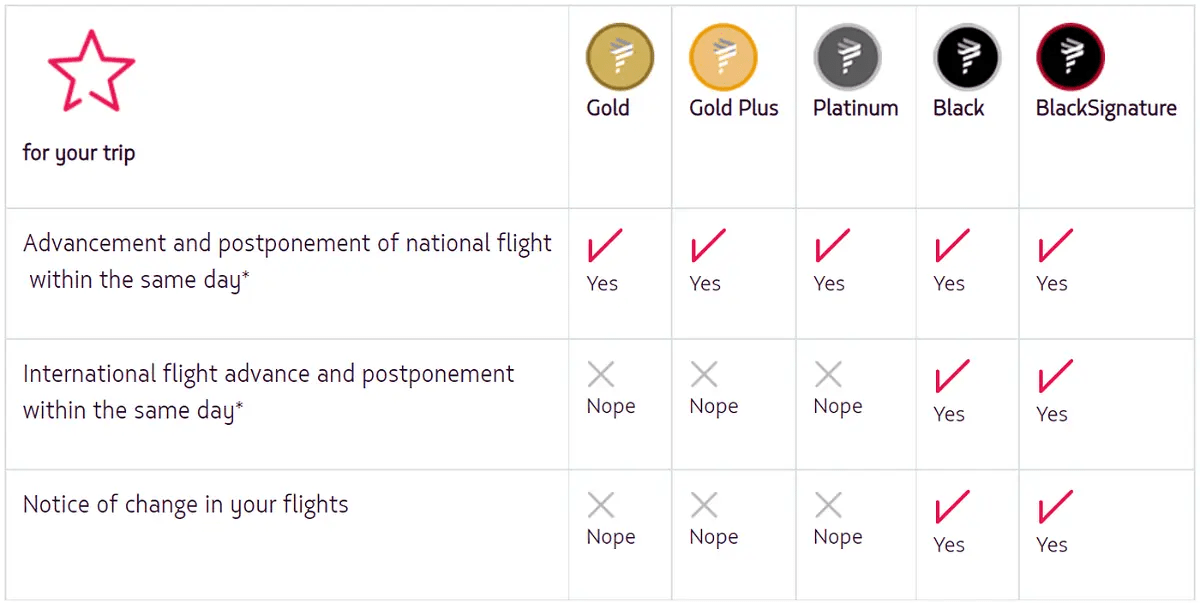Click Black checkmark for international flight advance
The width and height of the screenshot is (1200, 603).
[x=951, y=377]
